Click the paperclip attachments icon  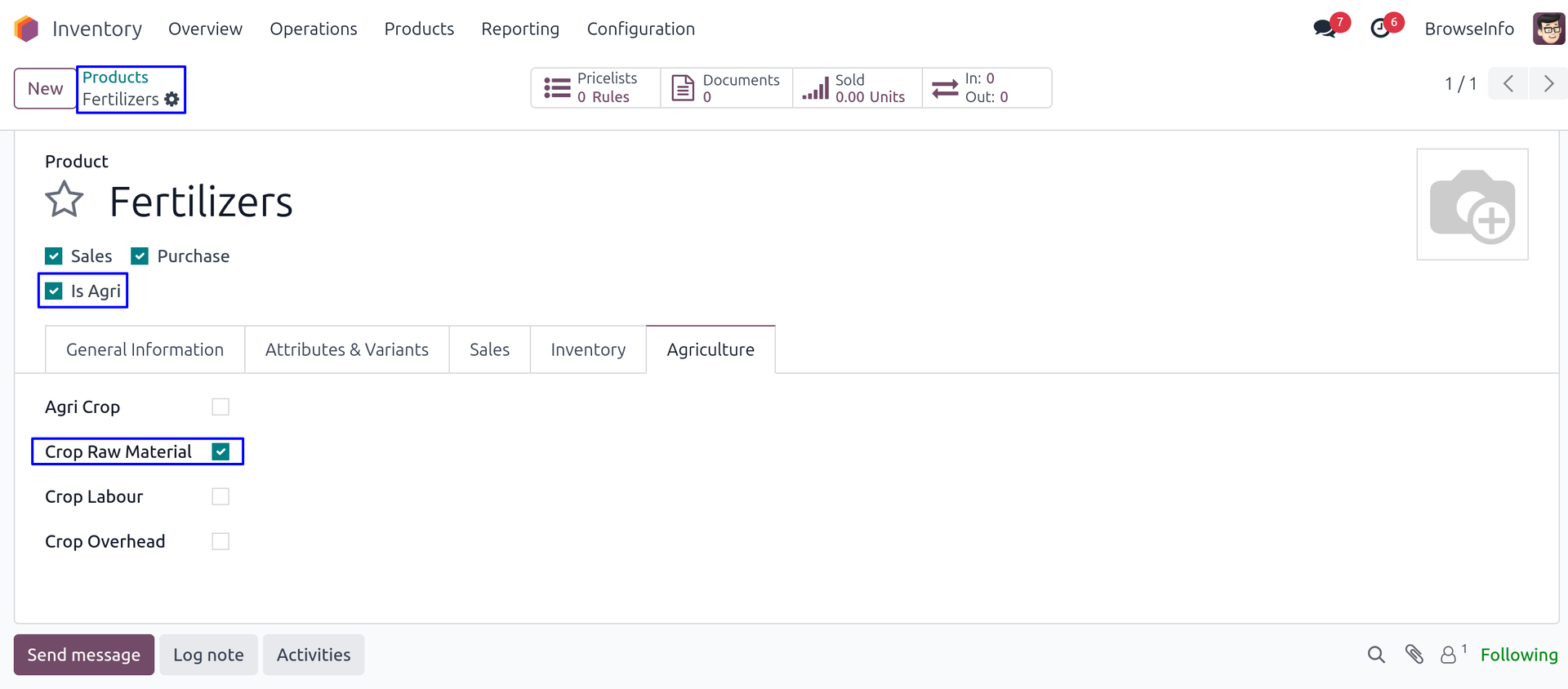point(1414,655)
